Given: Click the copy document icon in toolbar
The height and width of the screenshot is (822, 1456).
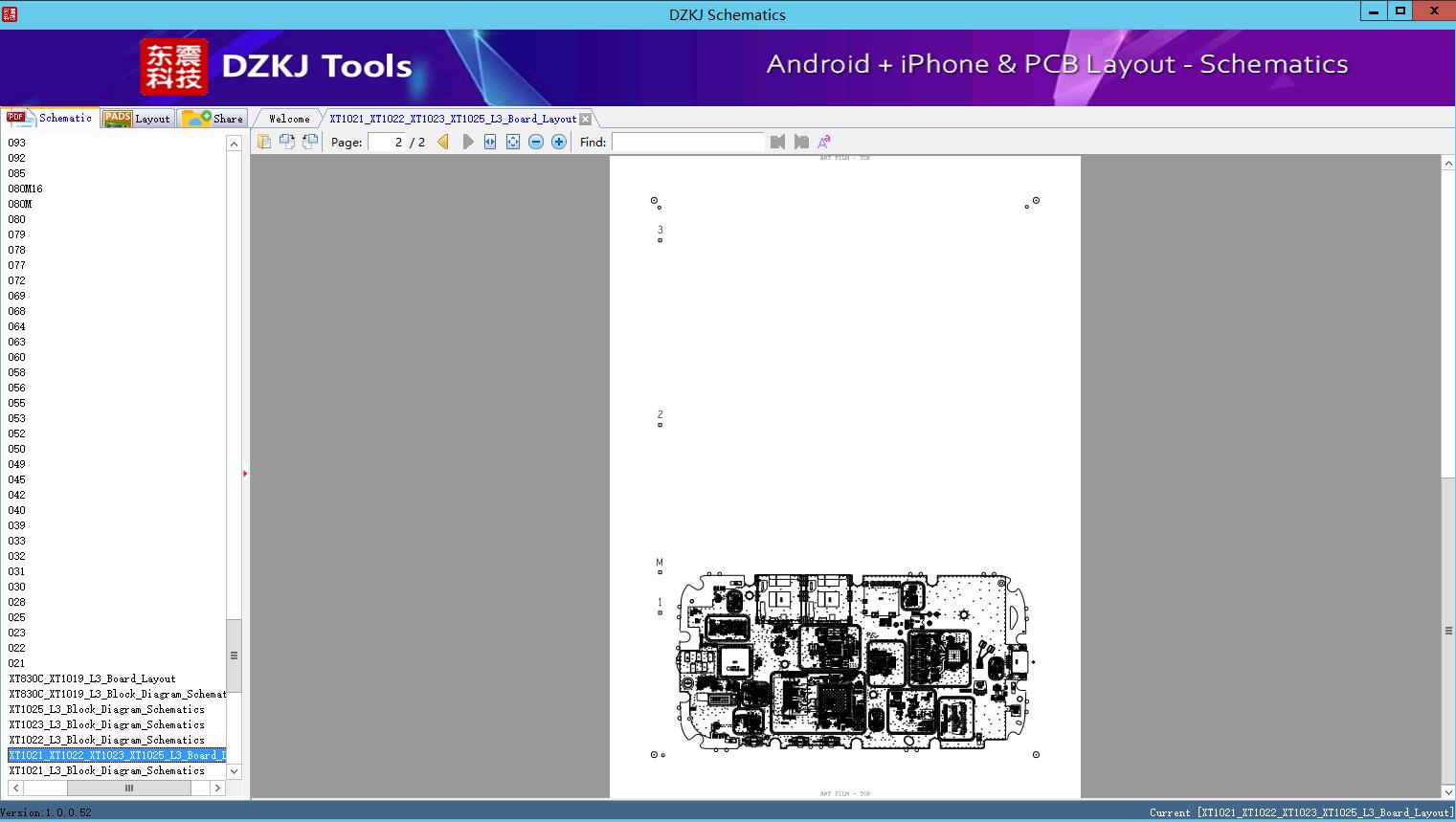Looking at the screenshot, I should (264, 142).
